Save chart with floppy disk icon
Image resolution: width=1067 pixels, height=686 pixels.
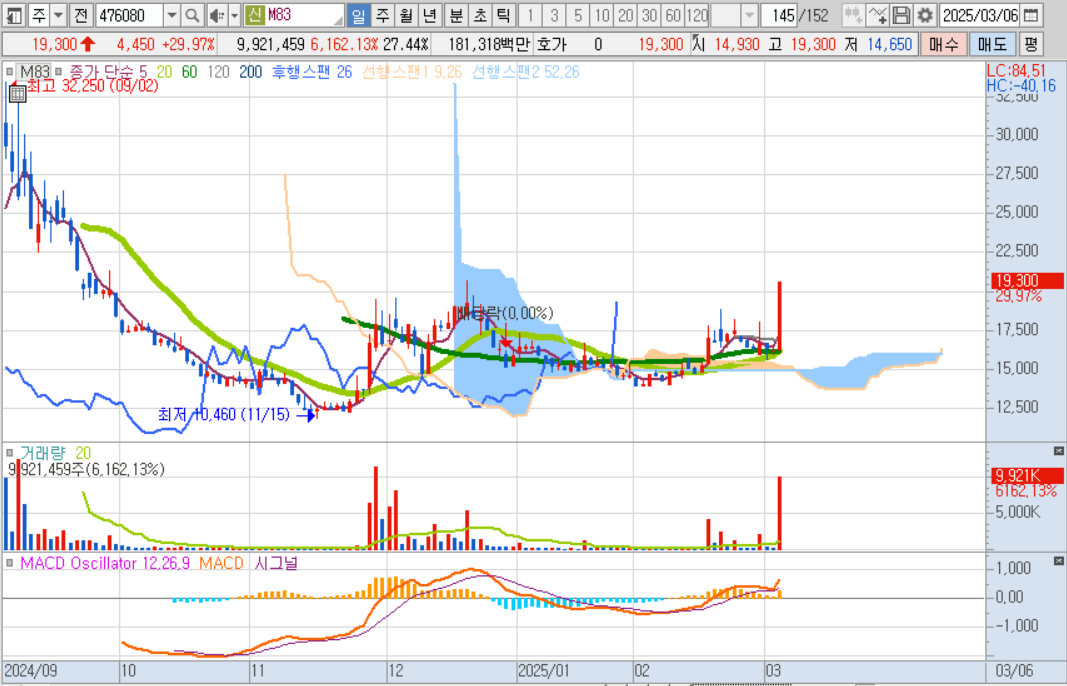pos(901,15)
